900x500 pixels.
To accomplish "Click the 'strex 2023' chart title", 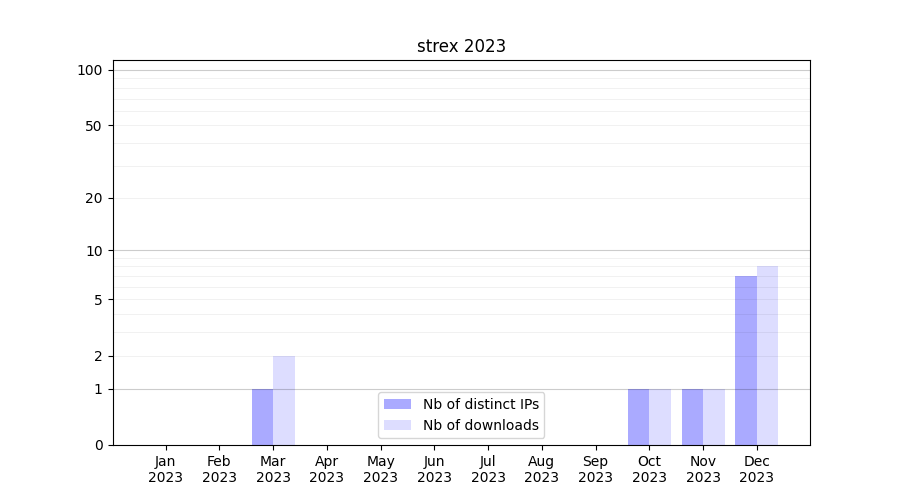I will [461, 46].
